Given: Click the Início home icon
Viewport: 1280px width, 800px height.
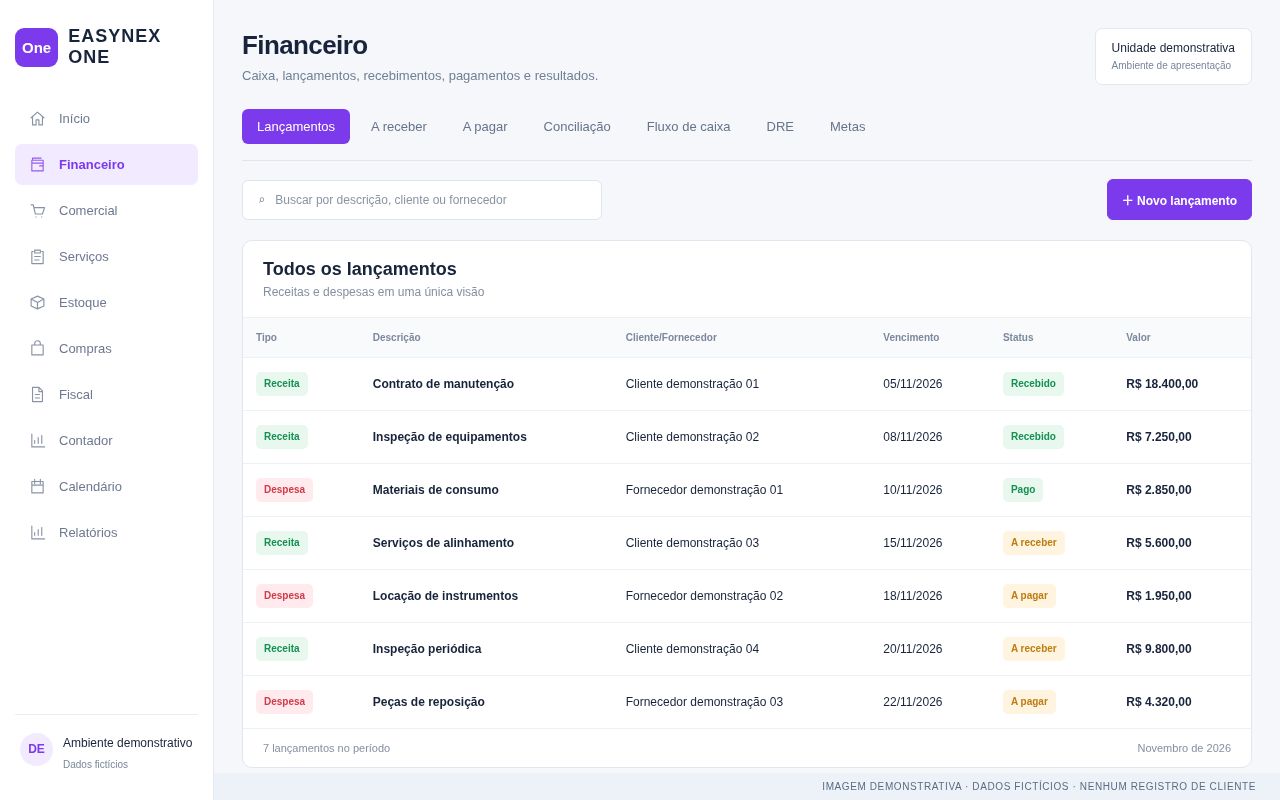Looking at the screenshot, I should click(x=37, y=118).
